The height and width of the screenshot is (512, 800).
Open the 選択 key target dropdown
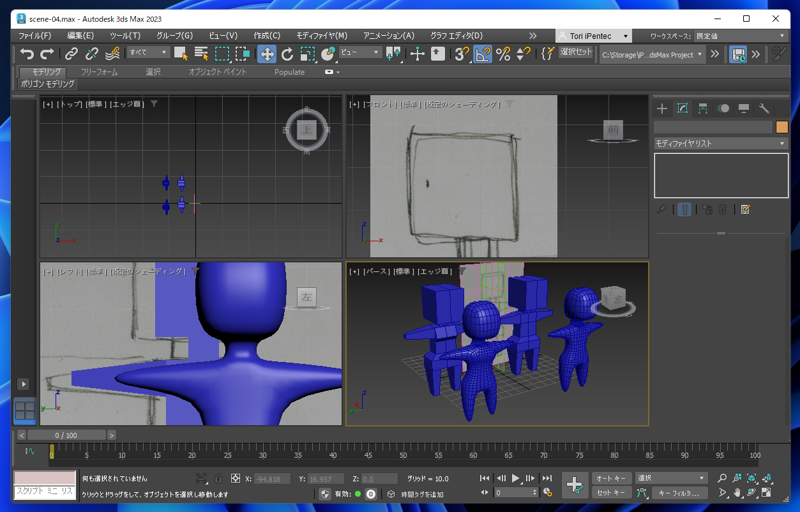pos(671,478)
